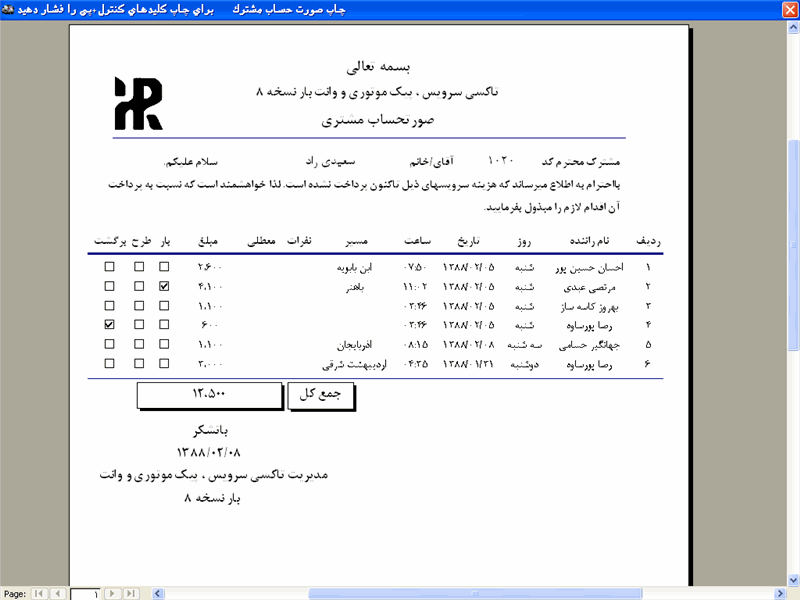Click the مسیر column header
Screen dimensions: 800x600
356,241
